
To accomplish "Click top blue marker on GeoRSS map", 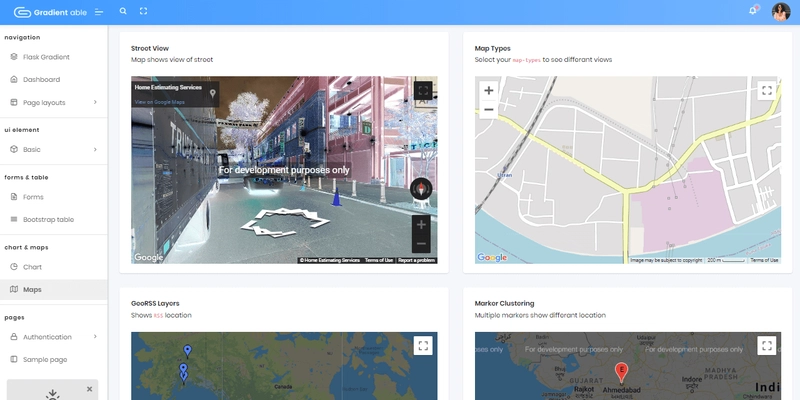I will [x=188, y=351].
